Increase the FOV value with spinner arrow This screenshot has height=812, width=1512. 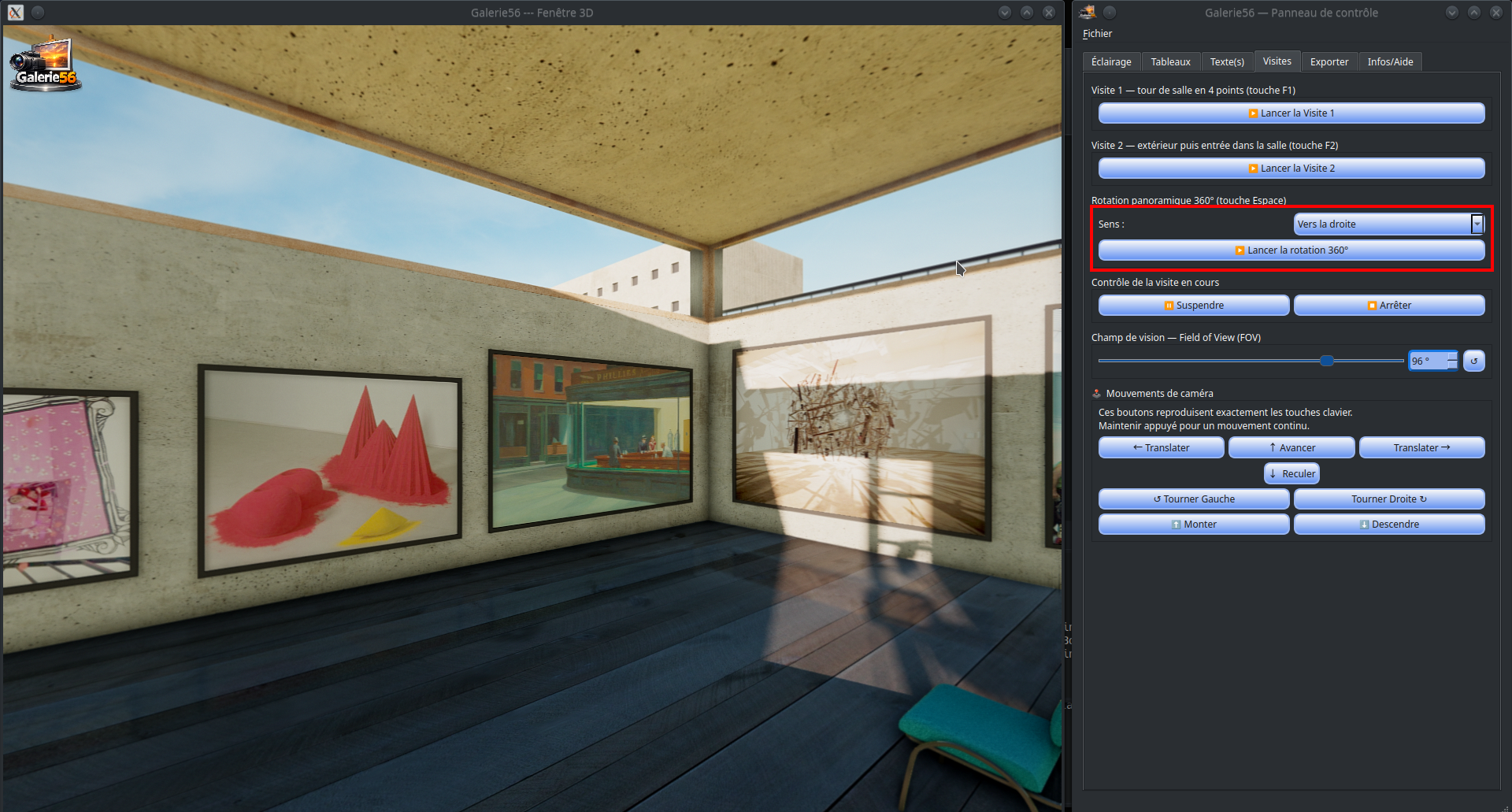pos(1452,356)
